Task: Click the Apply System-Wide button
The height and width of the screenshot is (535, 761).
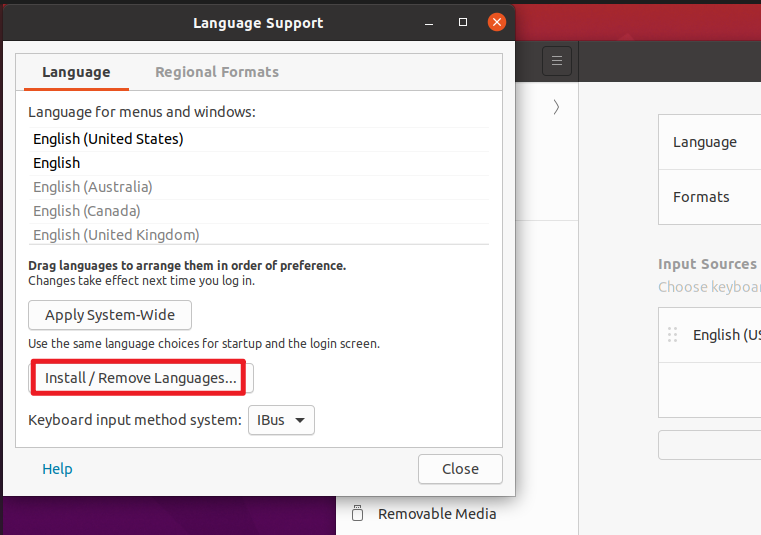Action: (110, 315)
